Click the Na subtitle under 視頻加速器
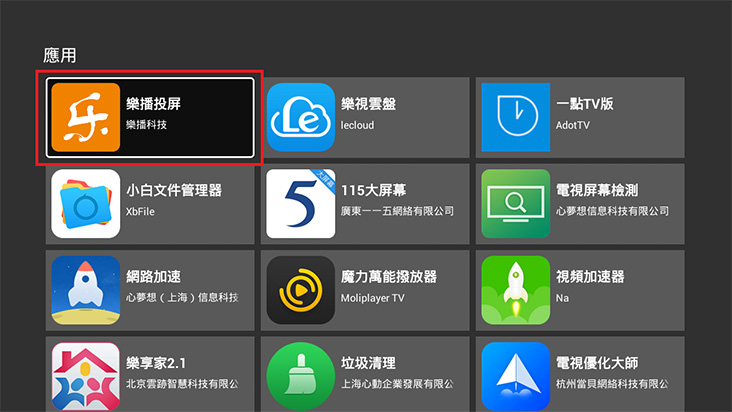Image resolution: width=732 pixels, height=412 pixels. coord(562,298)
